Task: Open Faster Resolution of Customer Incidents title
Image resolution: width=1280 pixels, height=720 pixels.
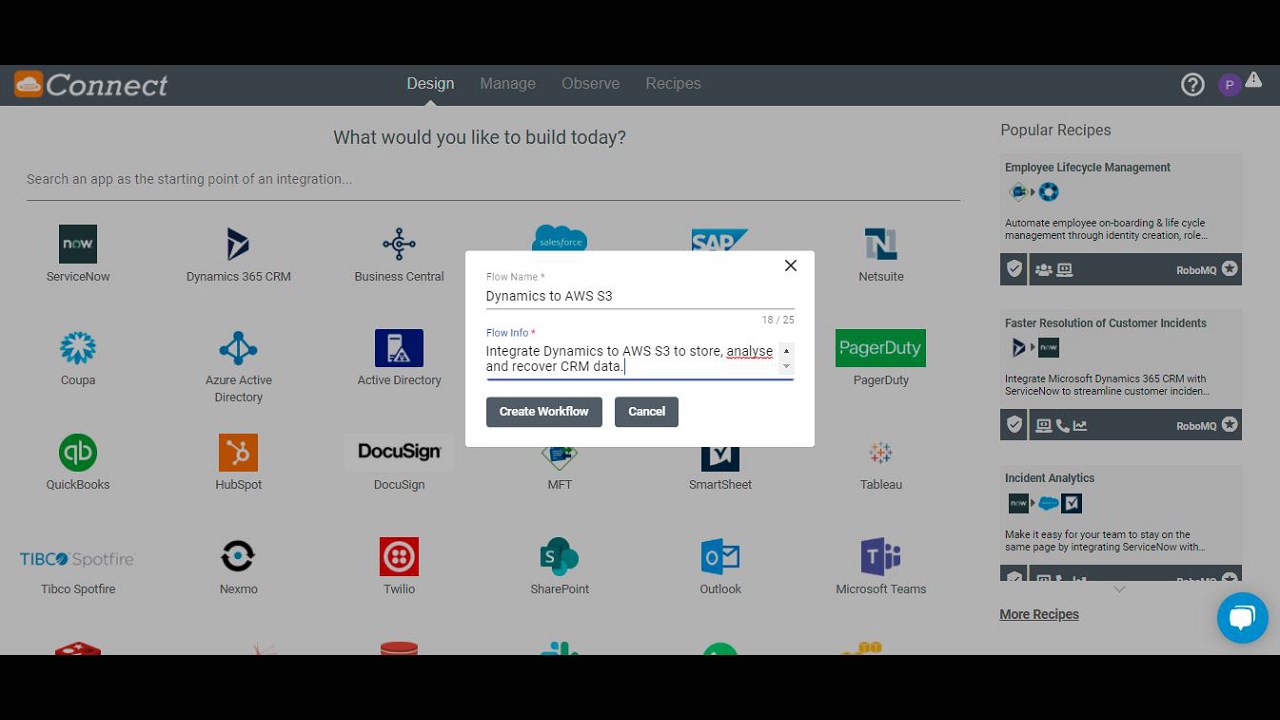Action: pos(1106,324)
